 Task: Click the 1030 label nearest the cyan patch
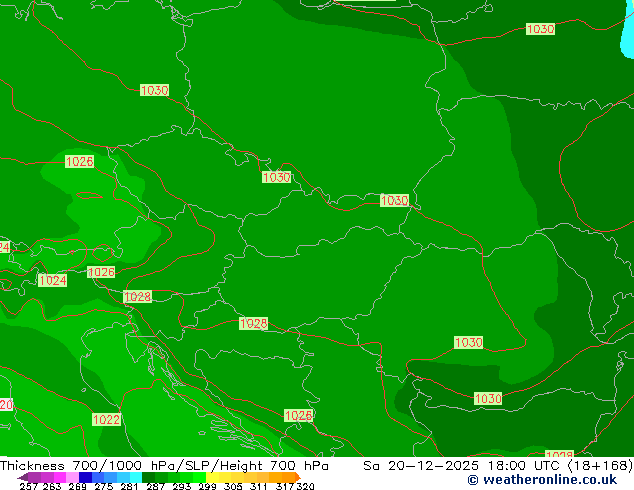(x=540, y=29)
